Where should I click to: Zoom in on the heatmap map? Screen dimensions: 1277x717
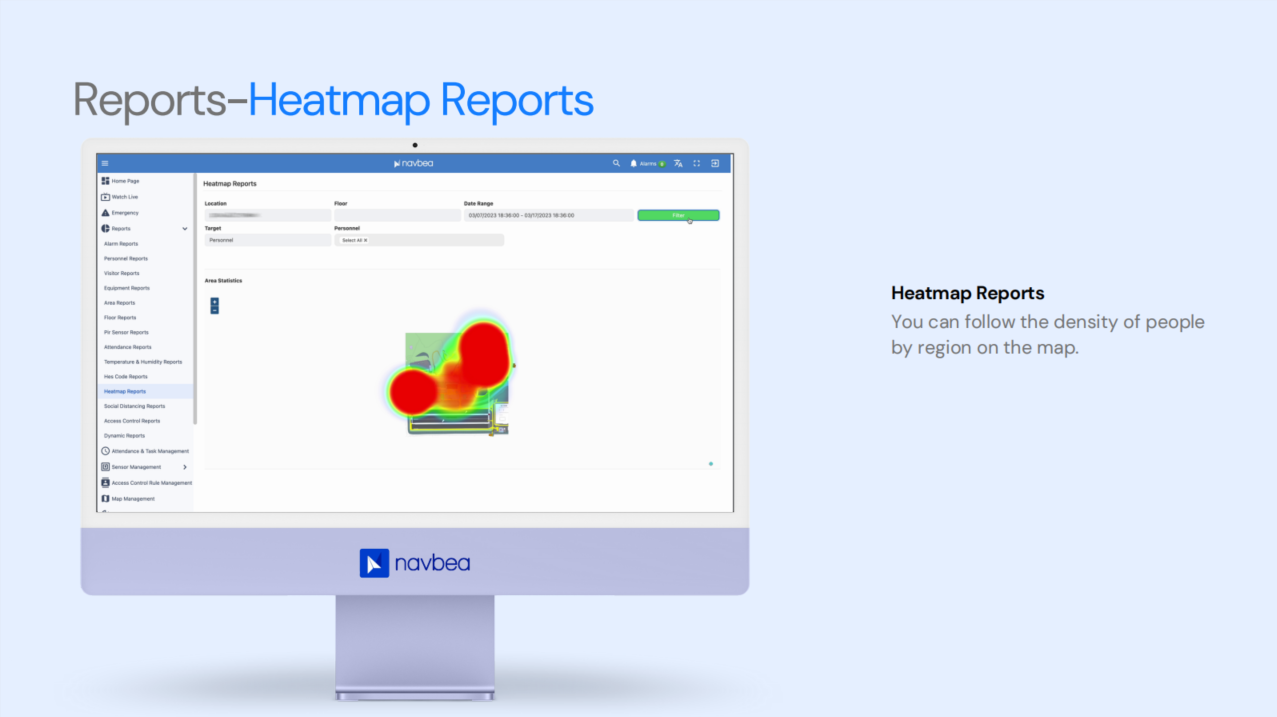pos(214,301)
